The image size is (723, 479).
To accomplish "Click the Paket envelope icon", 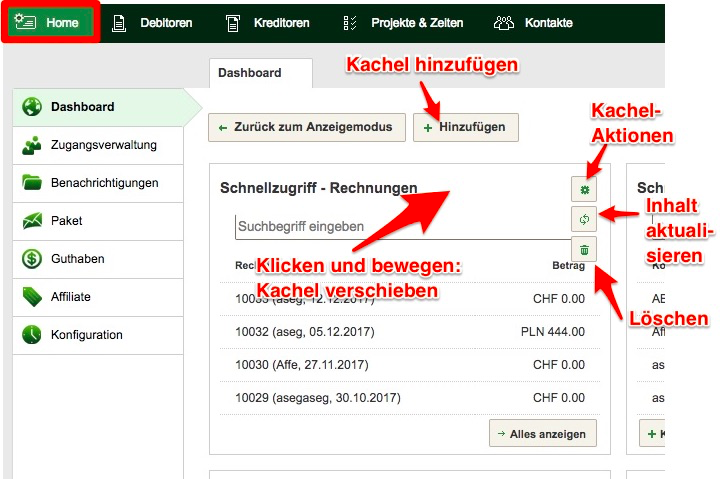I will pos(32,221).
